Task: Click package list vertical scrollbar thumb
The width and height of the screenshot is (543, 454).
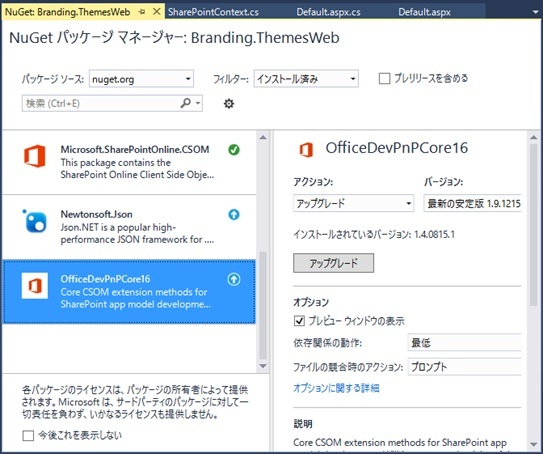Action: click(x=263, y=305)
